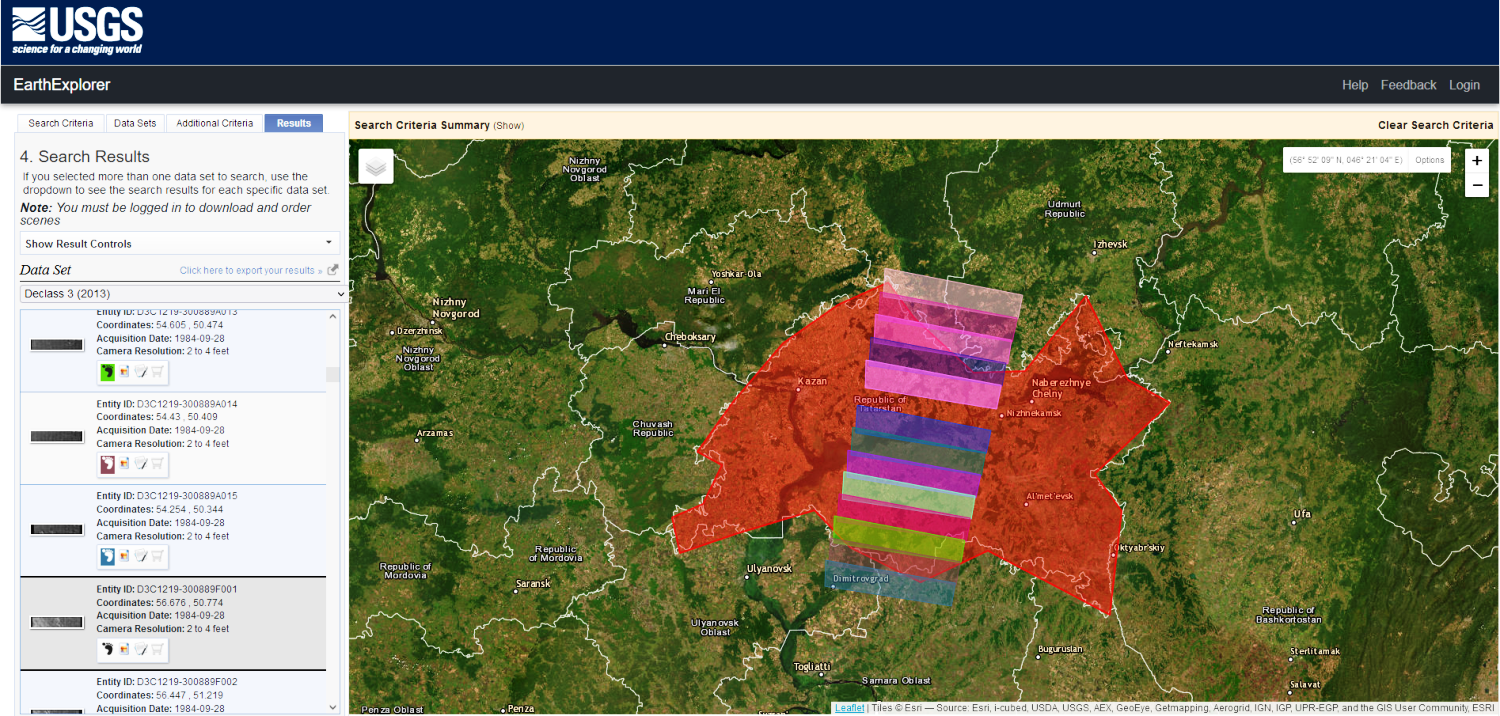Screen dimensions: 1500x716
Task: Expand Show Result Controls dropdown
Action: click(x=180, y=243)
